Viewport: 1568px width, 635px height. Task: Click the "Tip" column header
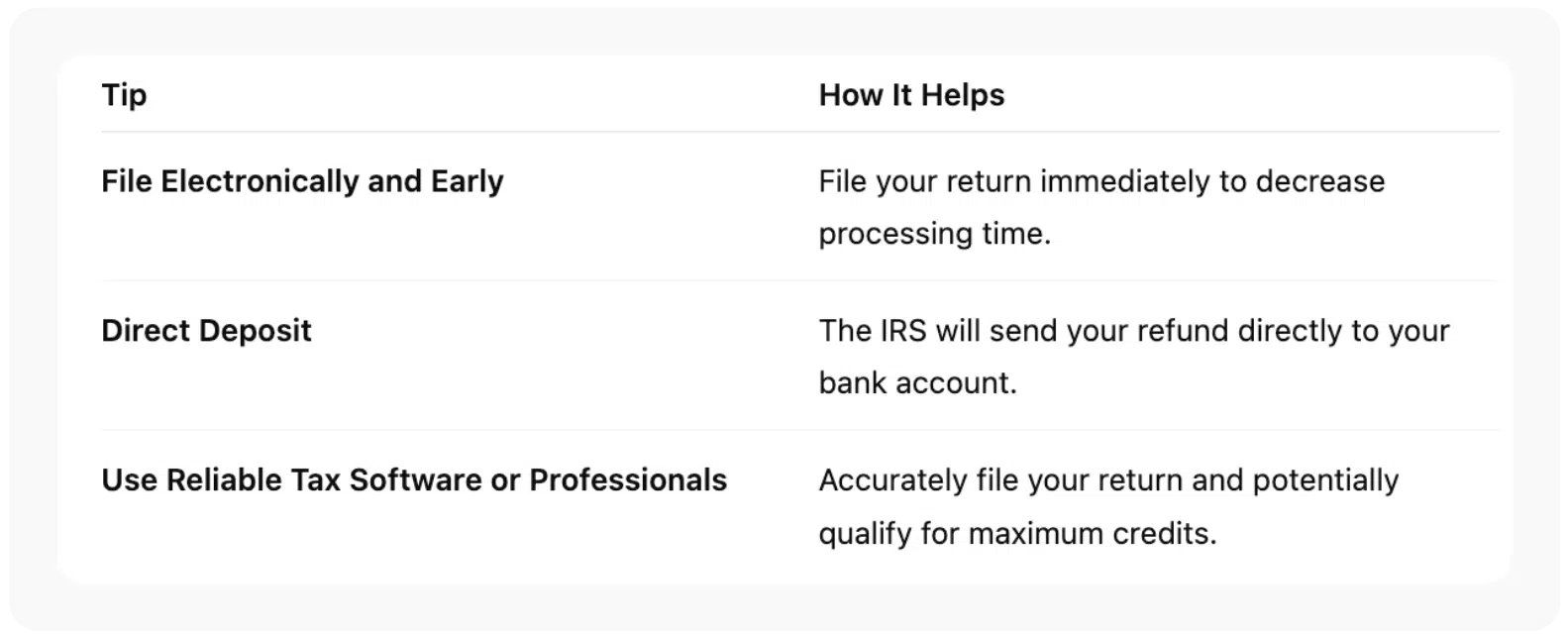click(x=124, y=95)
